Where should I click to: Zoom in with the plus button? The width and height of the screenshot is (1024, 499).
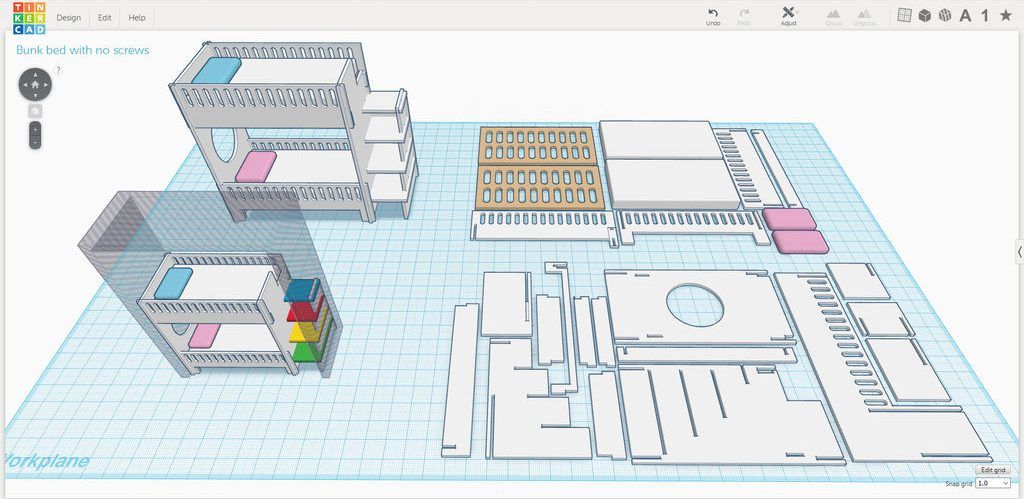(35, 129)
